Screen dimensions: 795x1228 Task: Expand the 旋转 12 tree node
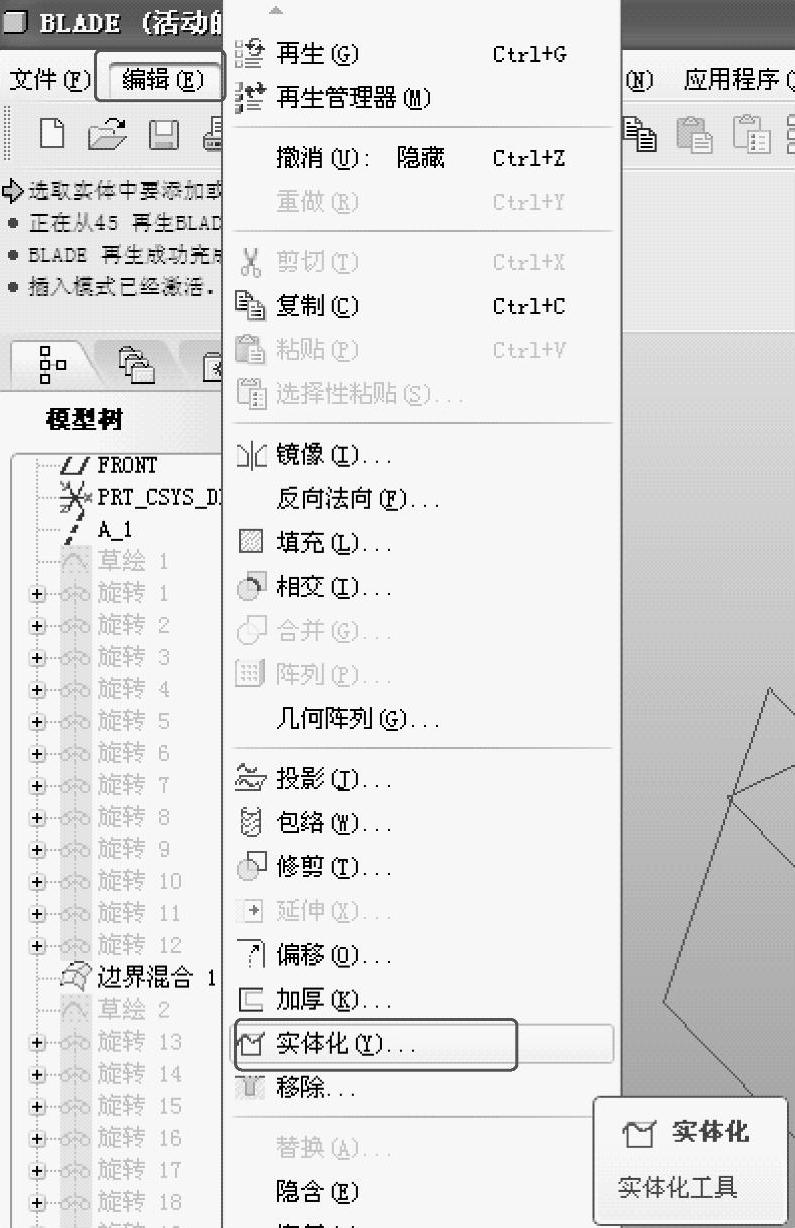(x=38, y=946)
